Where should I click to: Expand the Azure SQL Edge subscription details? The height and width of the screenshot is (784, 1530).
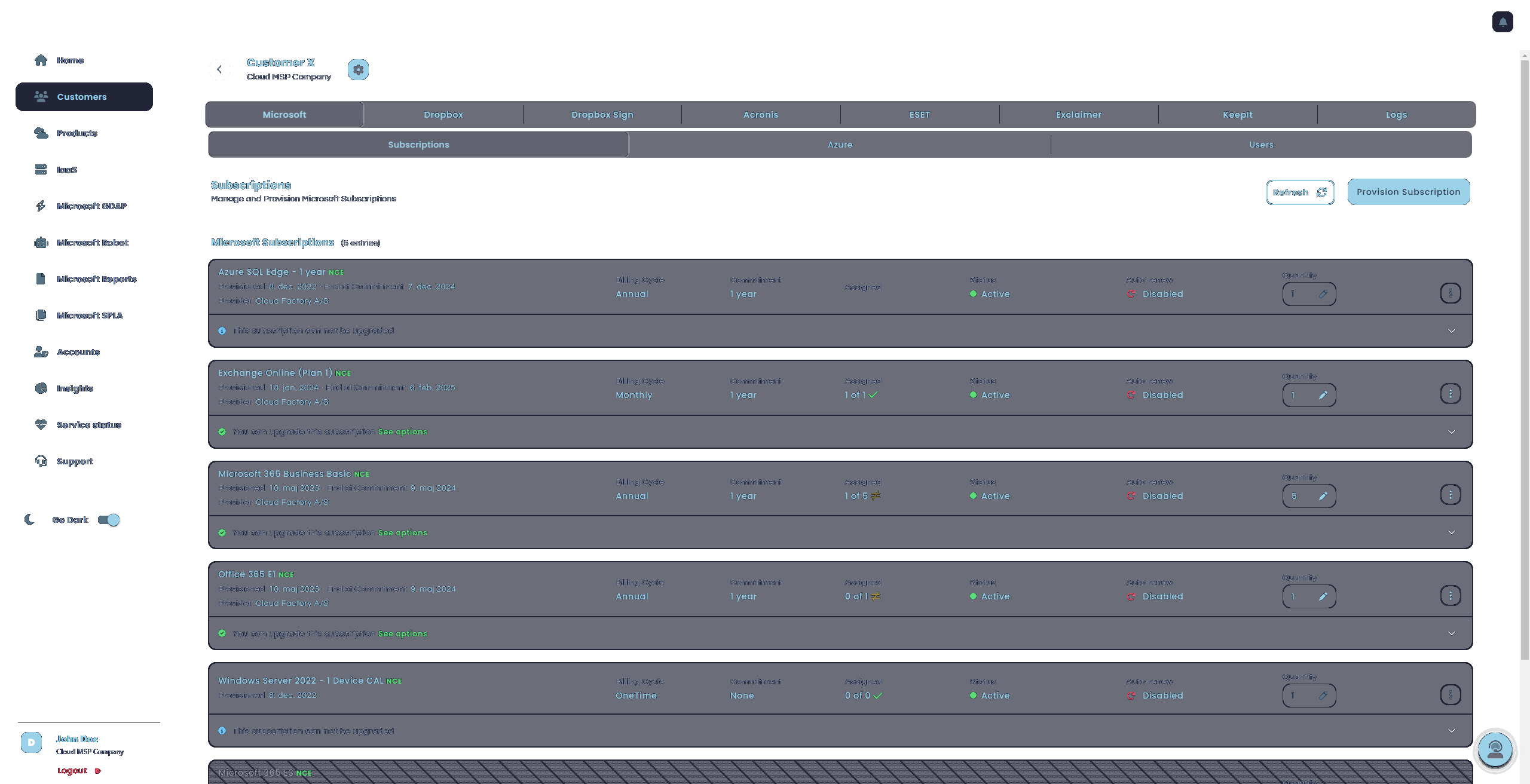point(1452,331)
